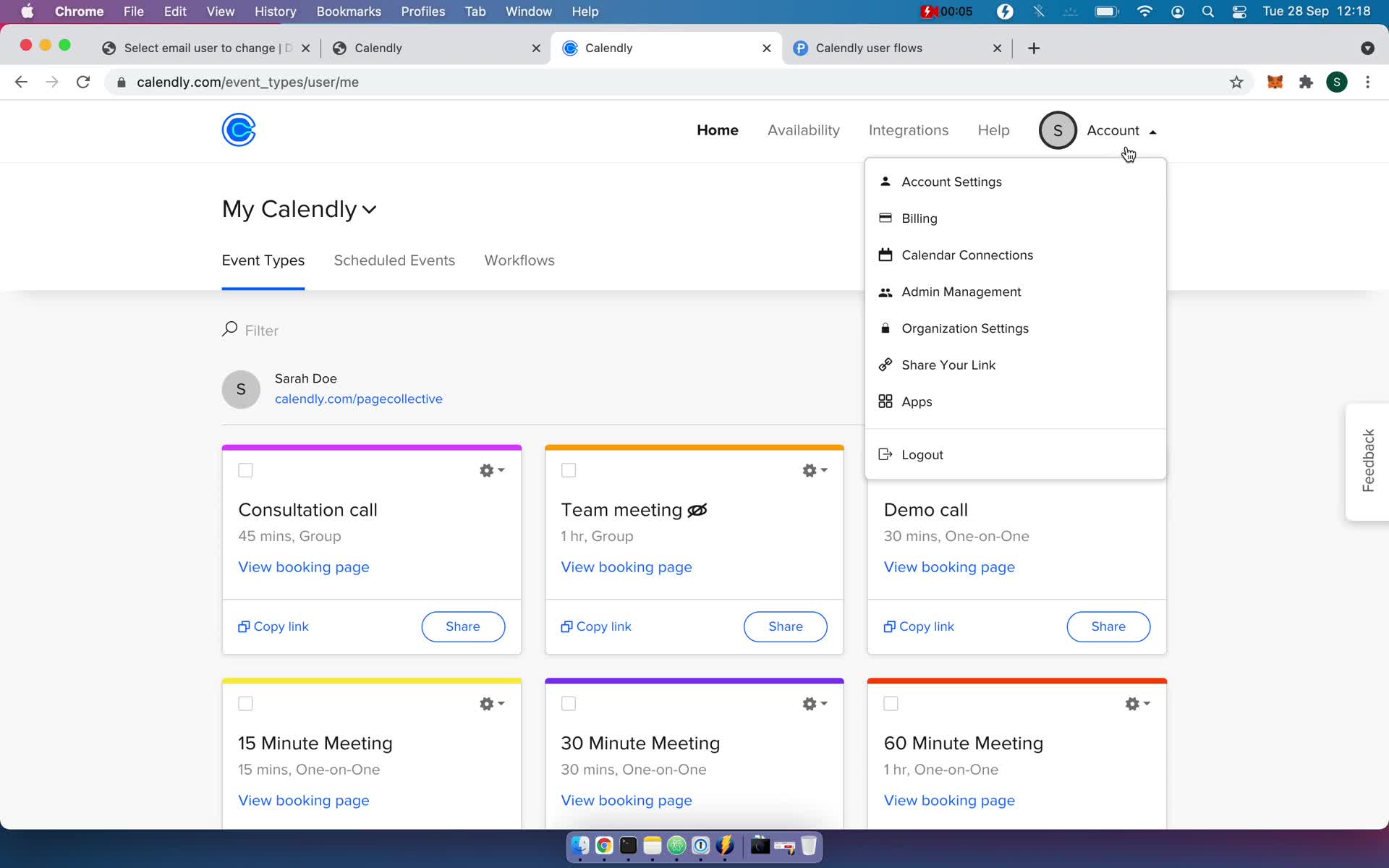Close the Calendly user flows tab
The height and width of the screenshot is (868, 1389).
tap(997, 48)
